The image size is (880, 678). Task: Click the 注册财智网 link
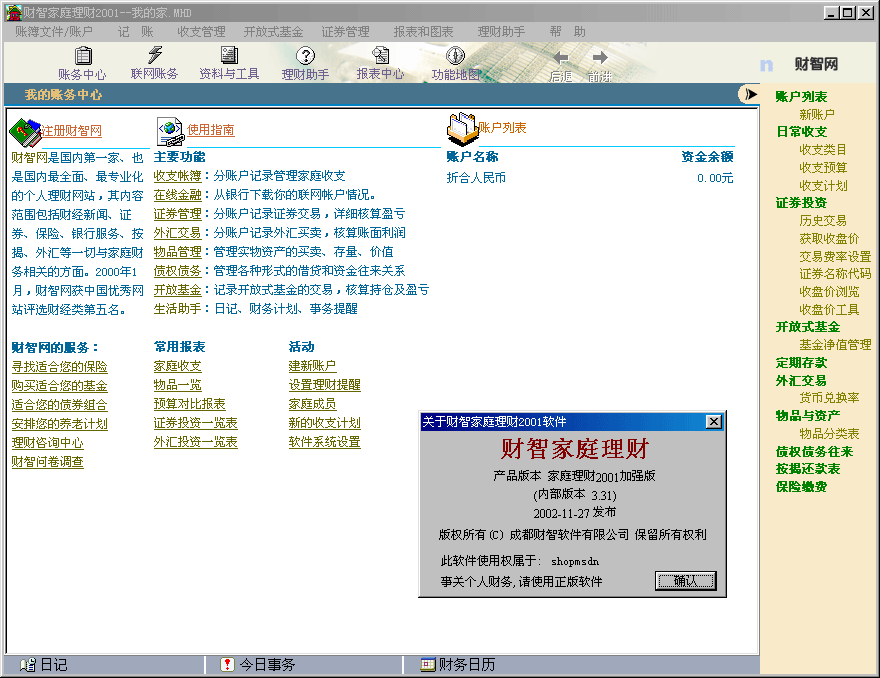coord(71,130)
